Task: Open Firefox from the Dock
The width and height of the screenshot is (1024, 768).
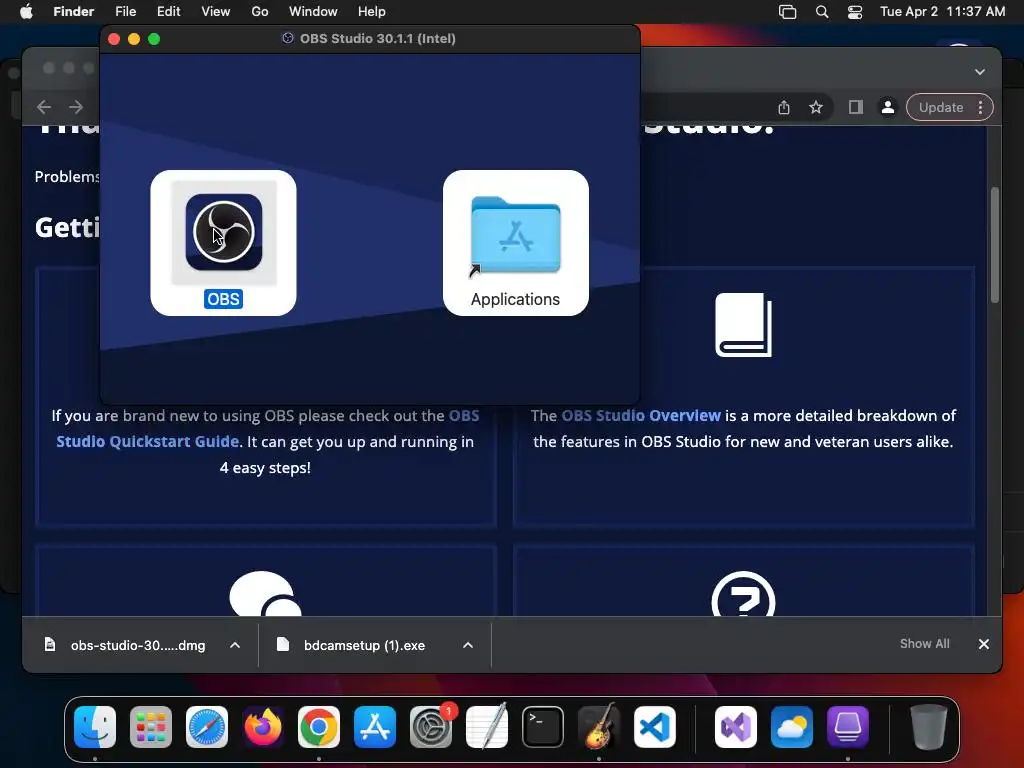Action: pyautogui.click(x=263, y=727)
